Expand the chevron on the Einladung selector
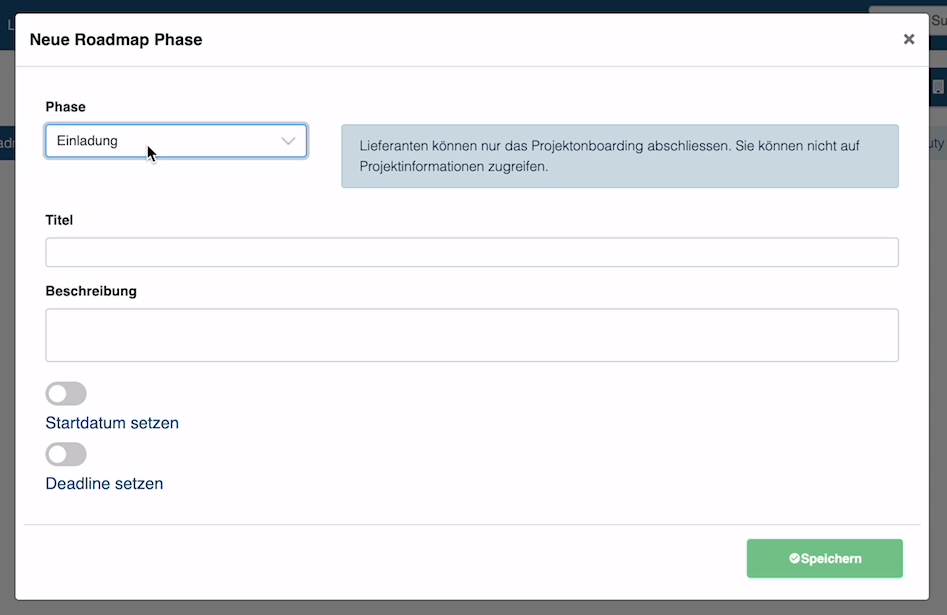Image resolution: width=947 pixels, height=615 pixels. pos(288,141)
